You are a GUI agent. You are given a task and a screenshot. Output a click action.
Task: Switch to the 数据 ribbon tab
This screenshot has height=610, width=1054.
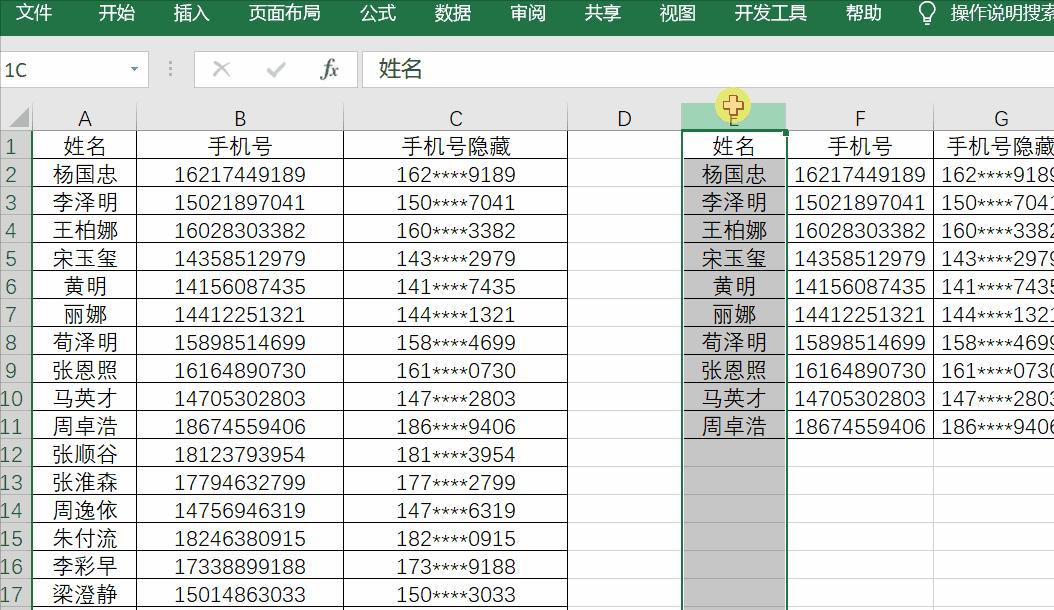452,14
